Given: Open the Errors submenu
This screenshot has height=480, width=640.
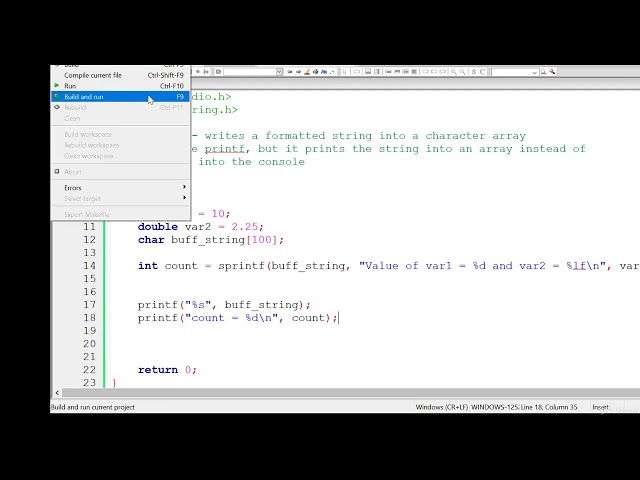Looking at the screenshot, I should (x=120, y=188).
